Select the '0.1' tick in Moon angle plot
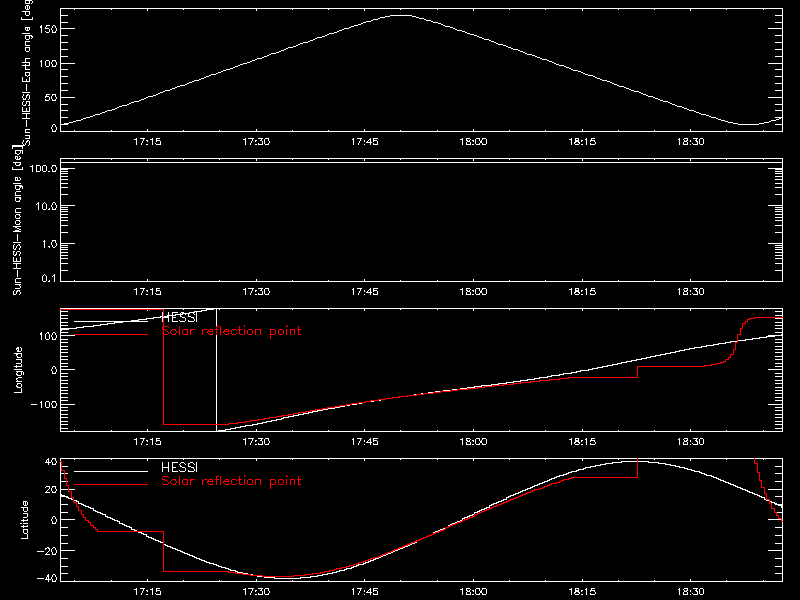This screenshot has width=800, height=600. 49,278
